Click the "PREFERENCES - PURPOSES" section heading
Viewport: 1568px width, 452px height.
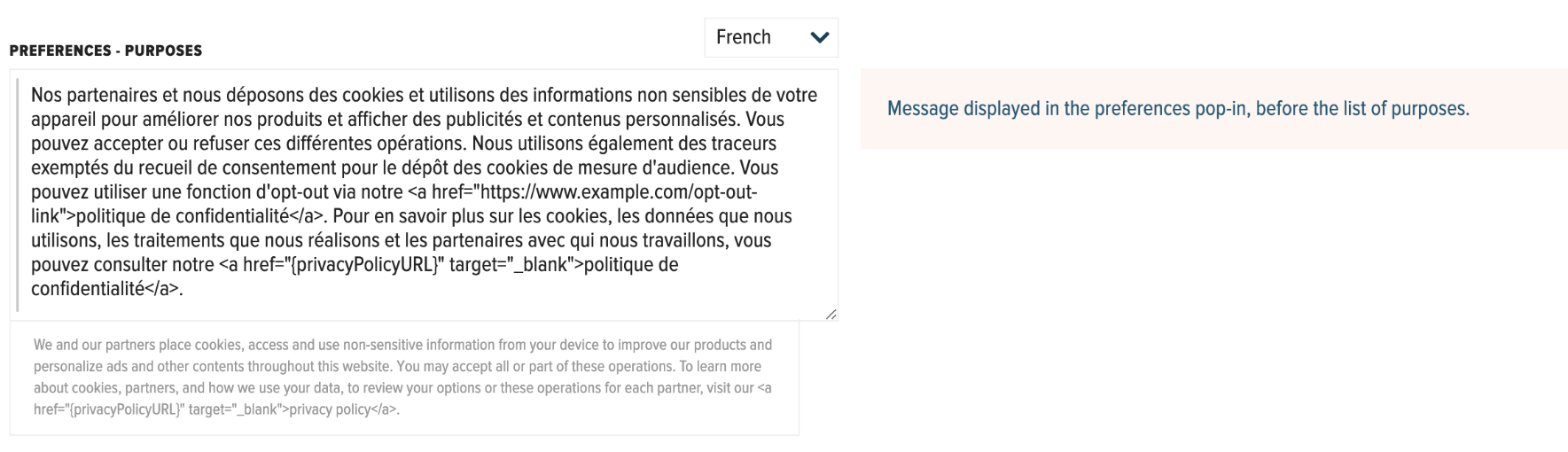pyautogui.click(x=105, y=51)
